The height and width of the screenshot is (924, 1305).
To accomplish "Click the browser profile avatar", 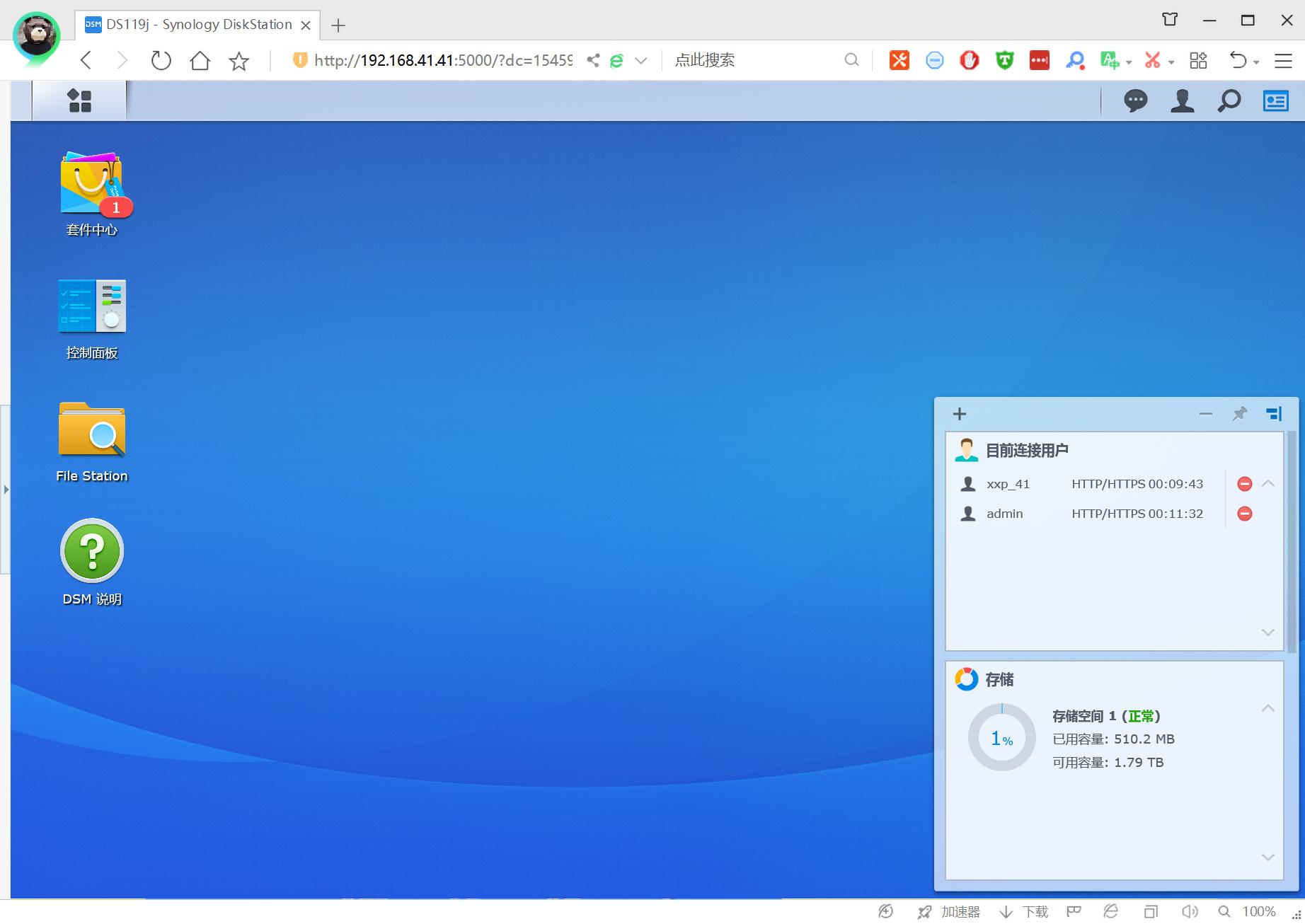I will 36,35.
